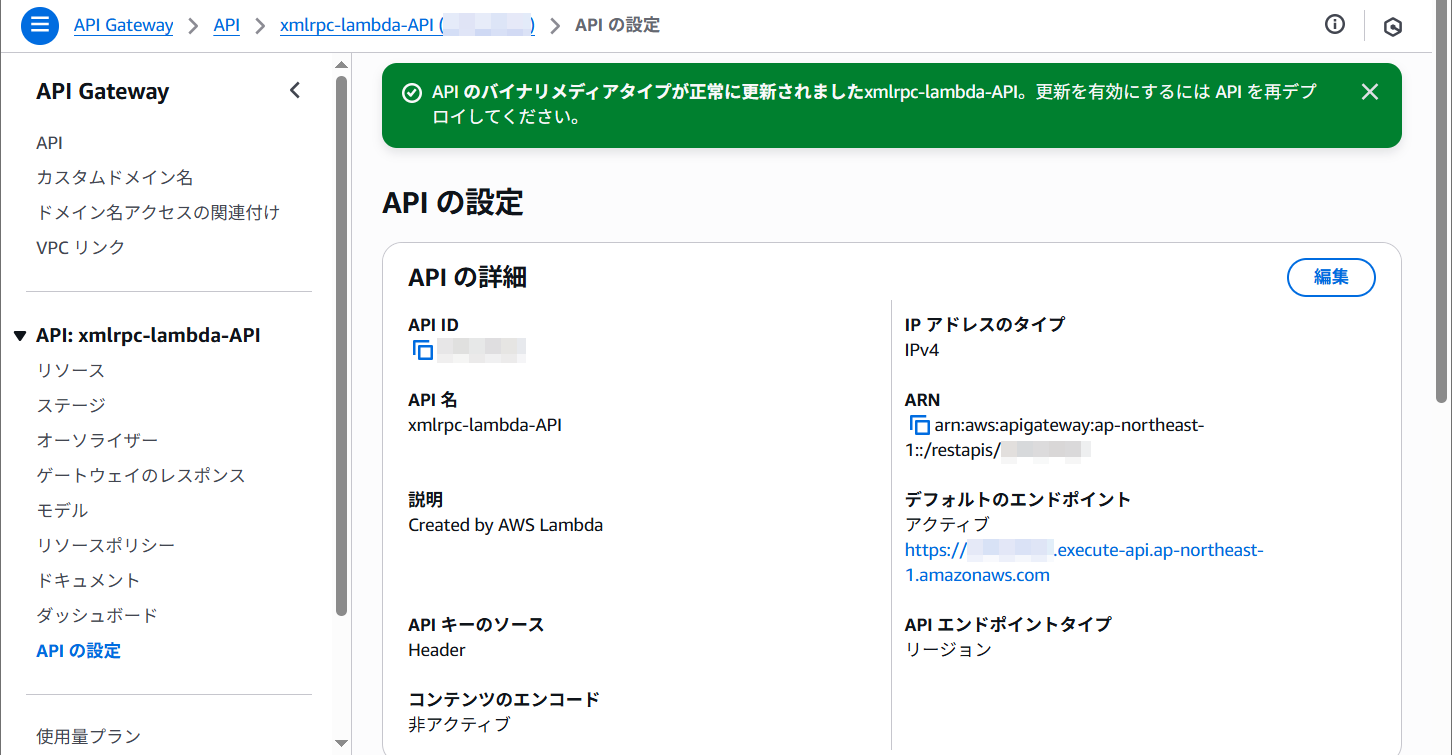Go to API Gateway breadcrumb link
This screenshot has height=755, width=1452.
tap(123, 25)
